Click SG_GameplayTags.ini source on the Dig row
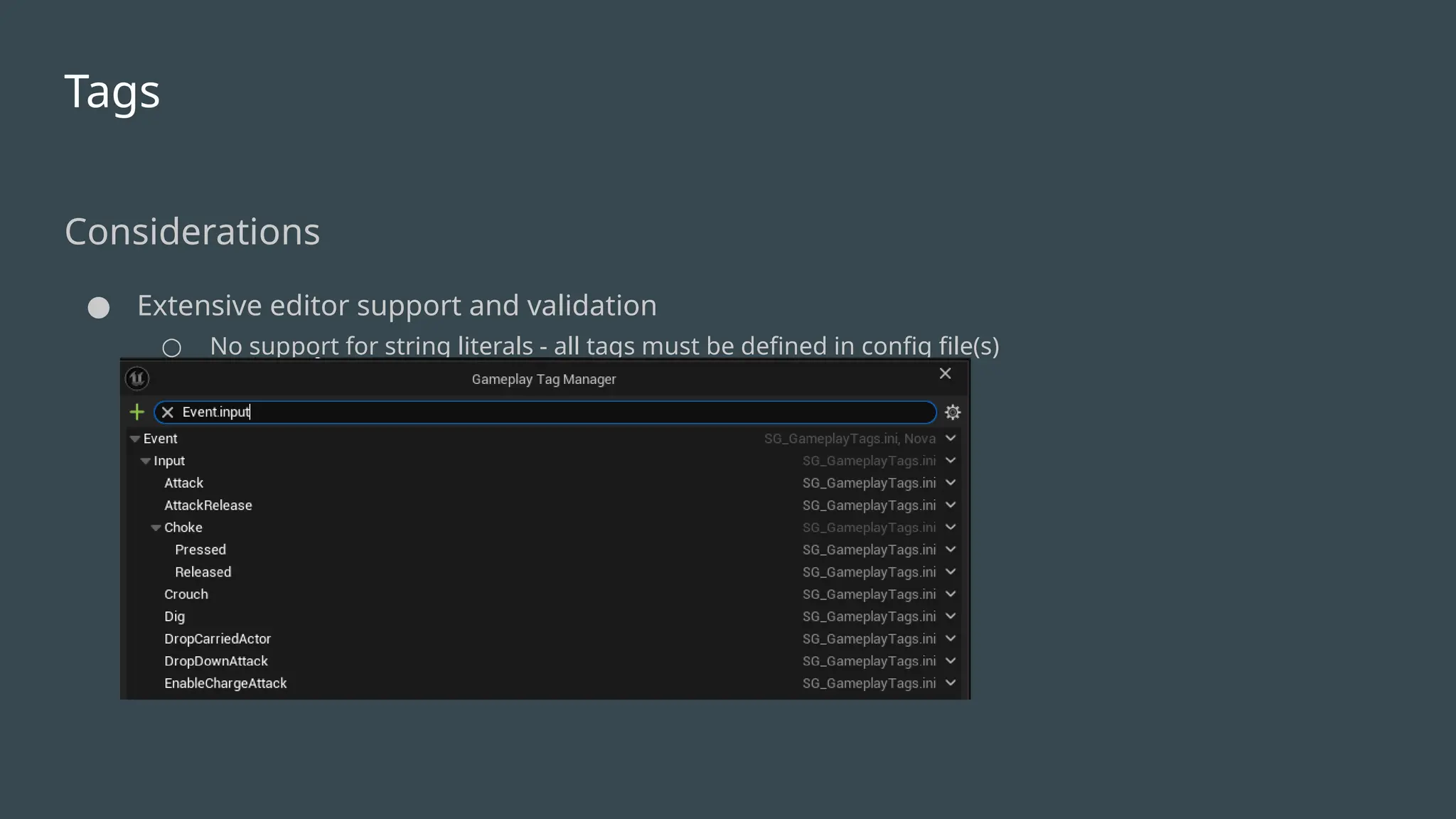 point(869,616)
